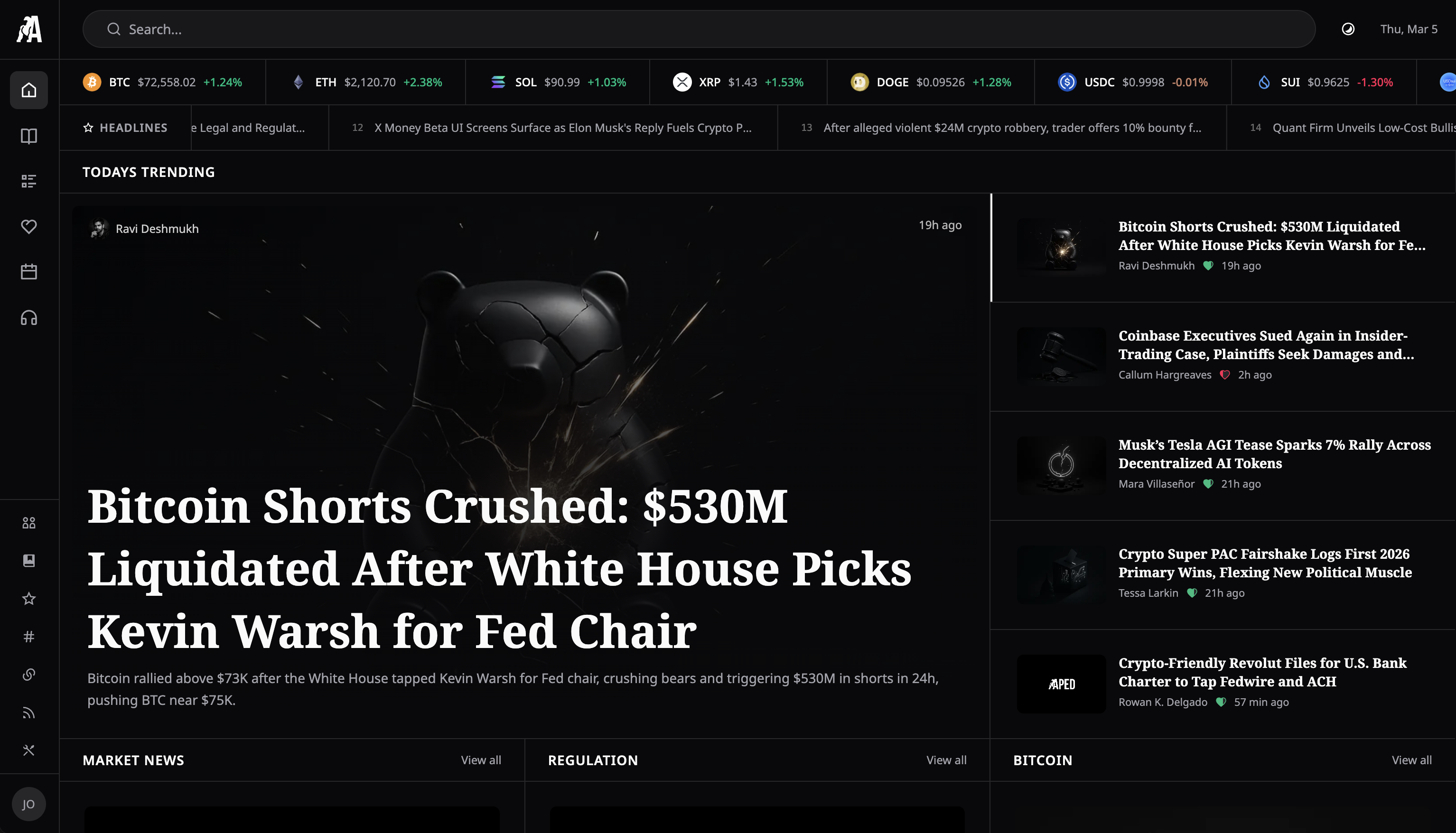The height and width of the screenshot is (833, 1456).
Task: Open the authors/community icon in sidebar
Action: (28, 522)
